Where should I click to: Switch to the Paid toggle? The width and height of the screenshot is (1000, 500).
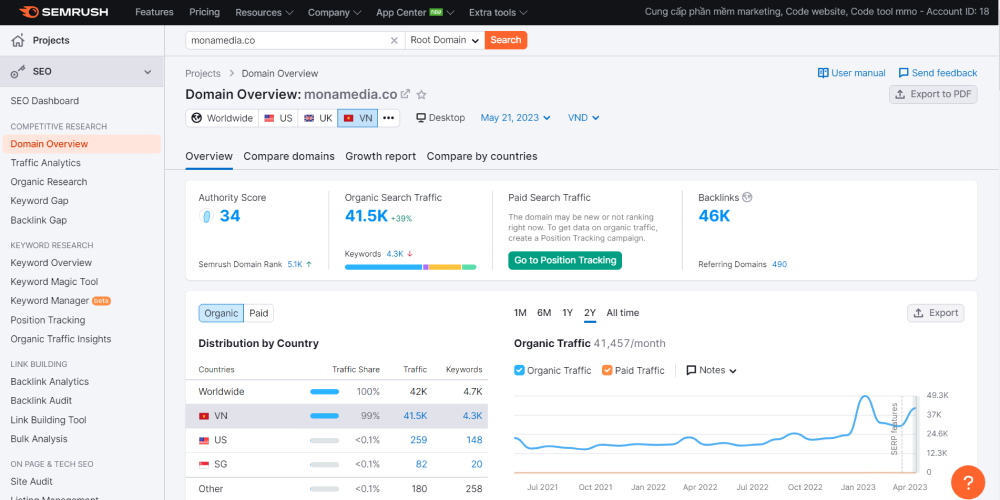tap(259, 313)
